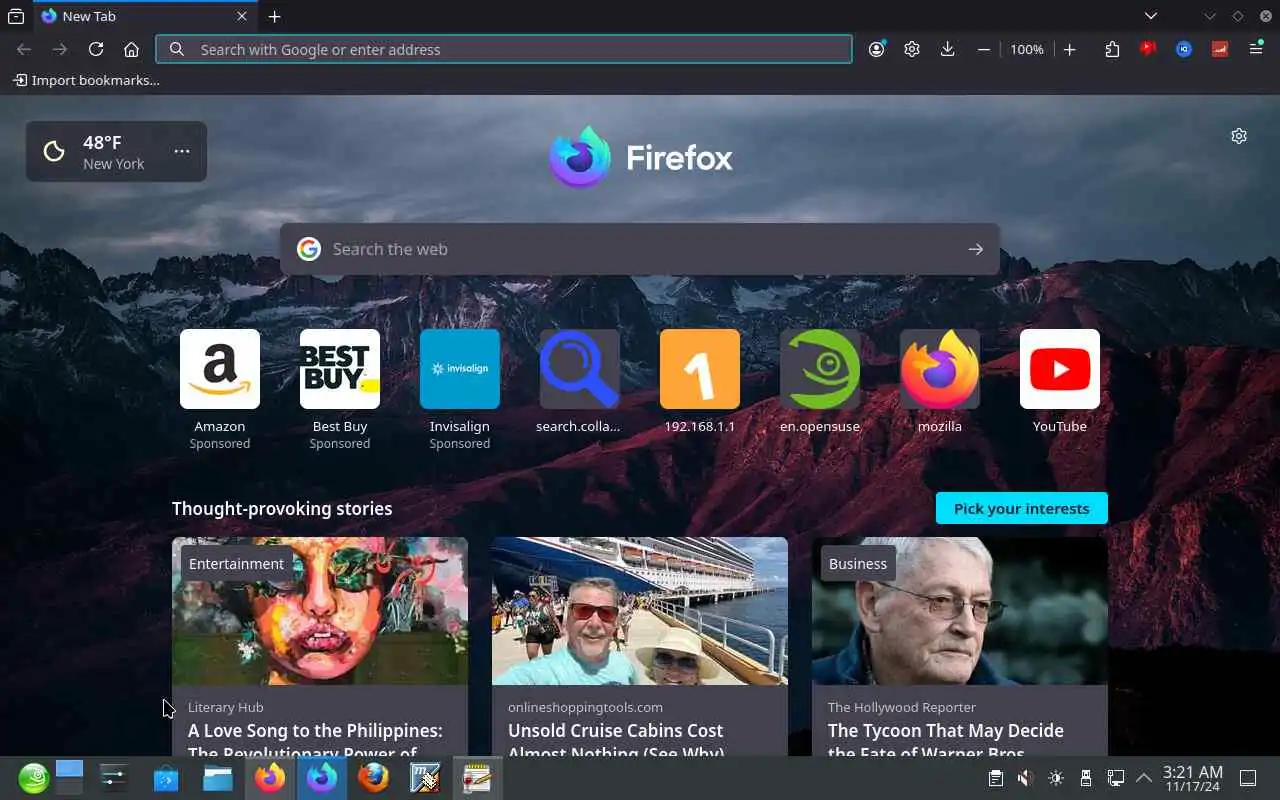Open settings from the toolbar gear icon
1280x800 pixels.
(912, 49)
